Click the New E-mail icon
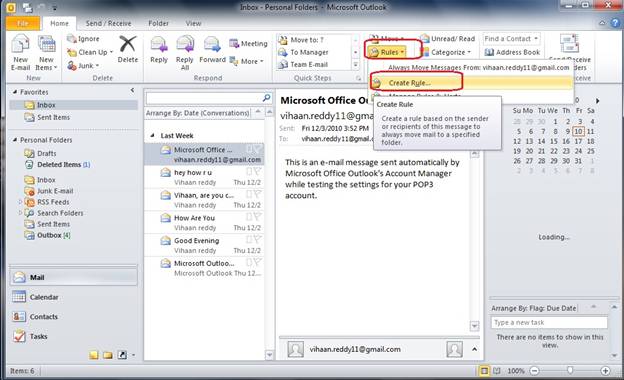This screenshot has width=624, height=380. click(20, 45)
